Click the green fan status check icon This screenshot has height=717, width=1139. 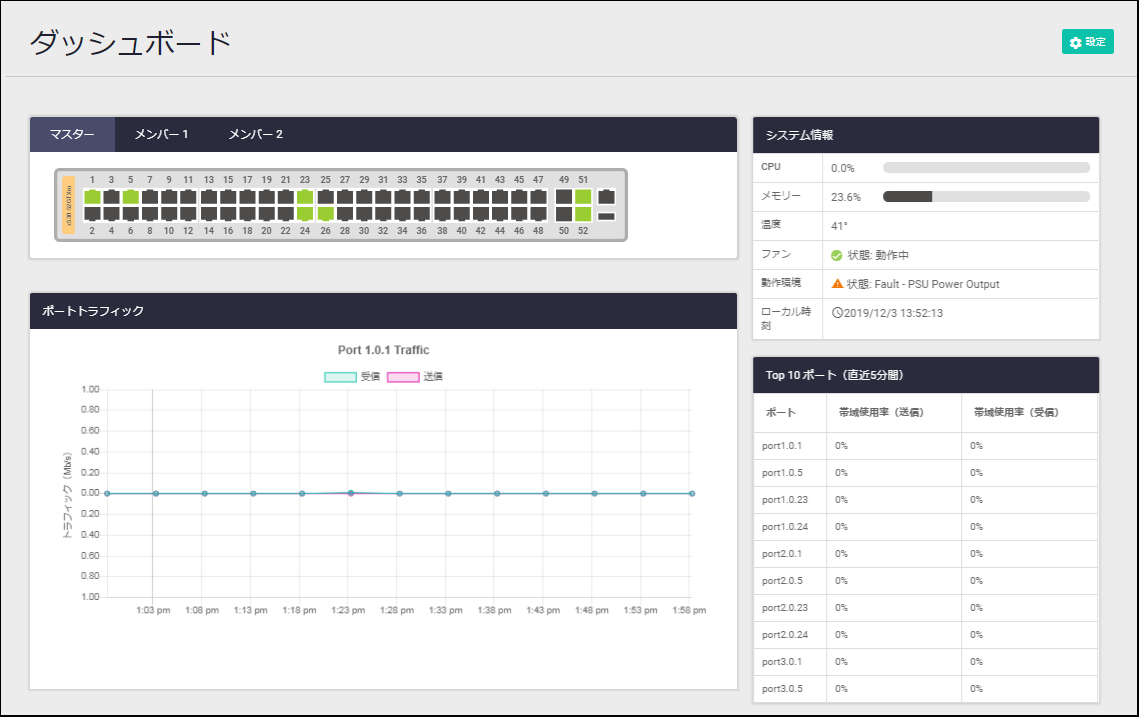tap(837, 255)
